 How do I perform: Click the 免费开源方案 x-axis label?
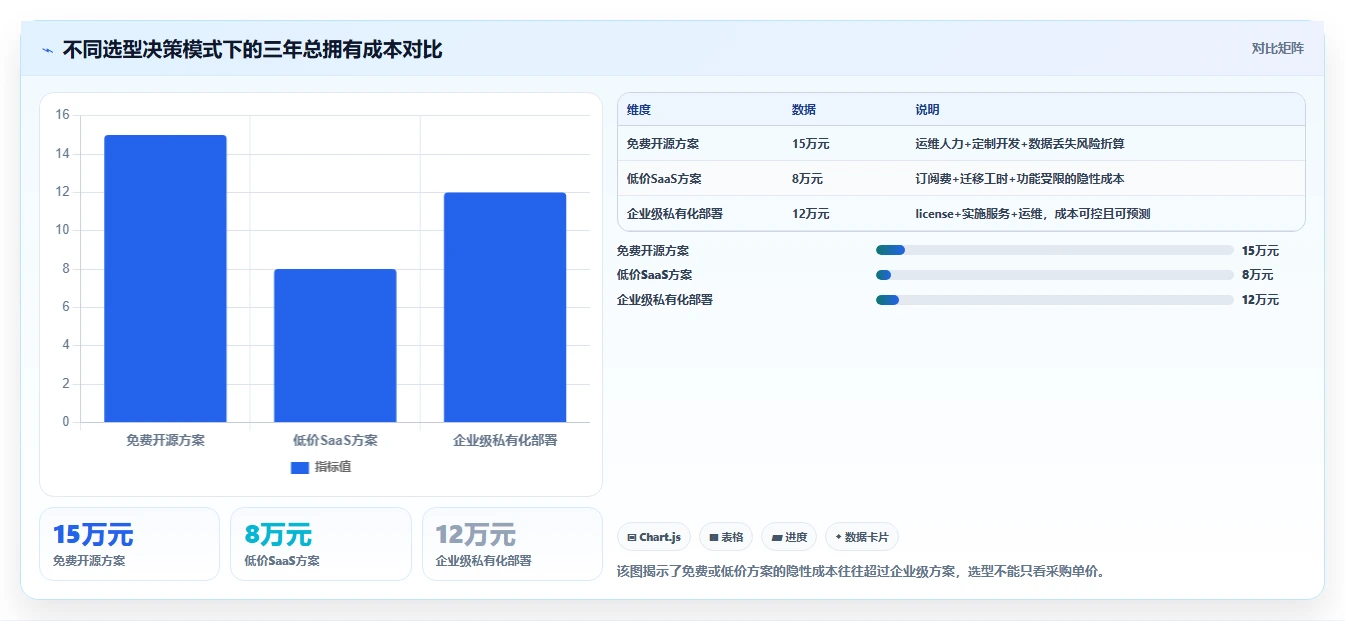click(165, 440)
